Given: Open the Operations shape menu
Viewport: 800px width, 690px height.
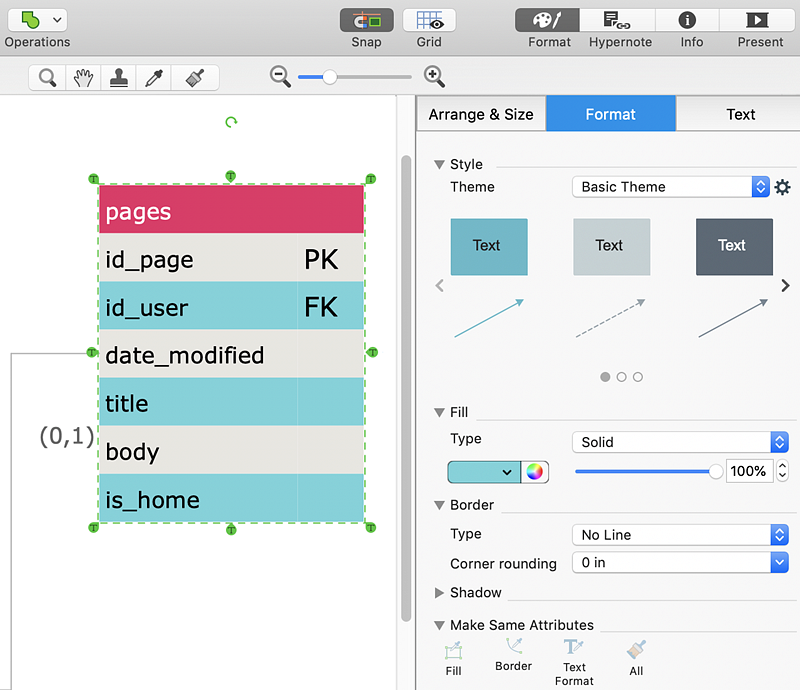Looking at the screenshot, I should point(37,20).
